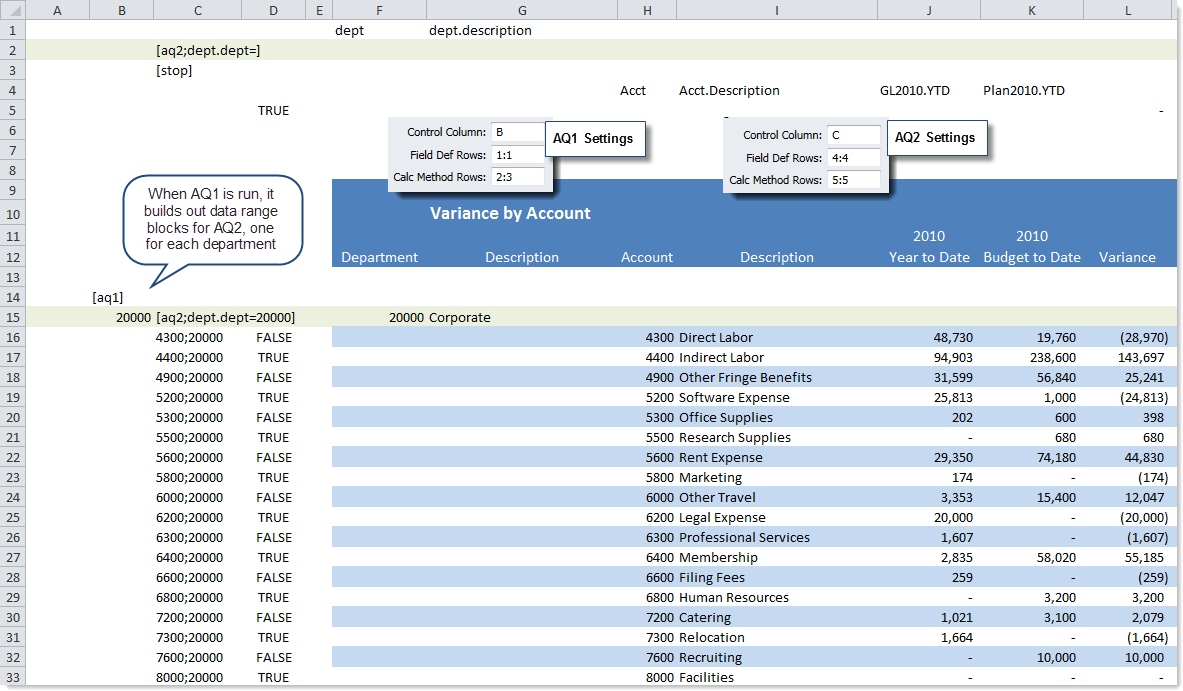Viewport: 1183px width, 691px height.
Task: Click the AQ2 Calc Method Rows field
Action: click(x=853, y=180)
